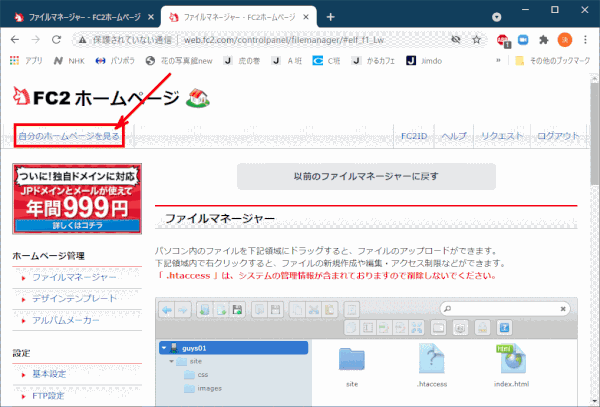Click the gray floppy download icon
The image size is (600, 407).
276,310
